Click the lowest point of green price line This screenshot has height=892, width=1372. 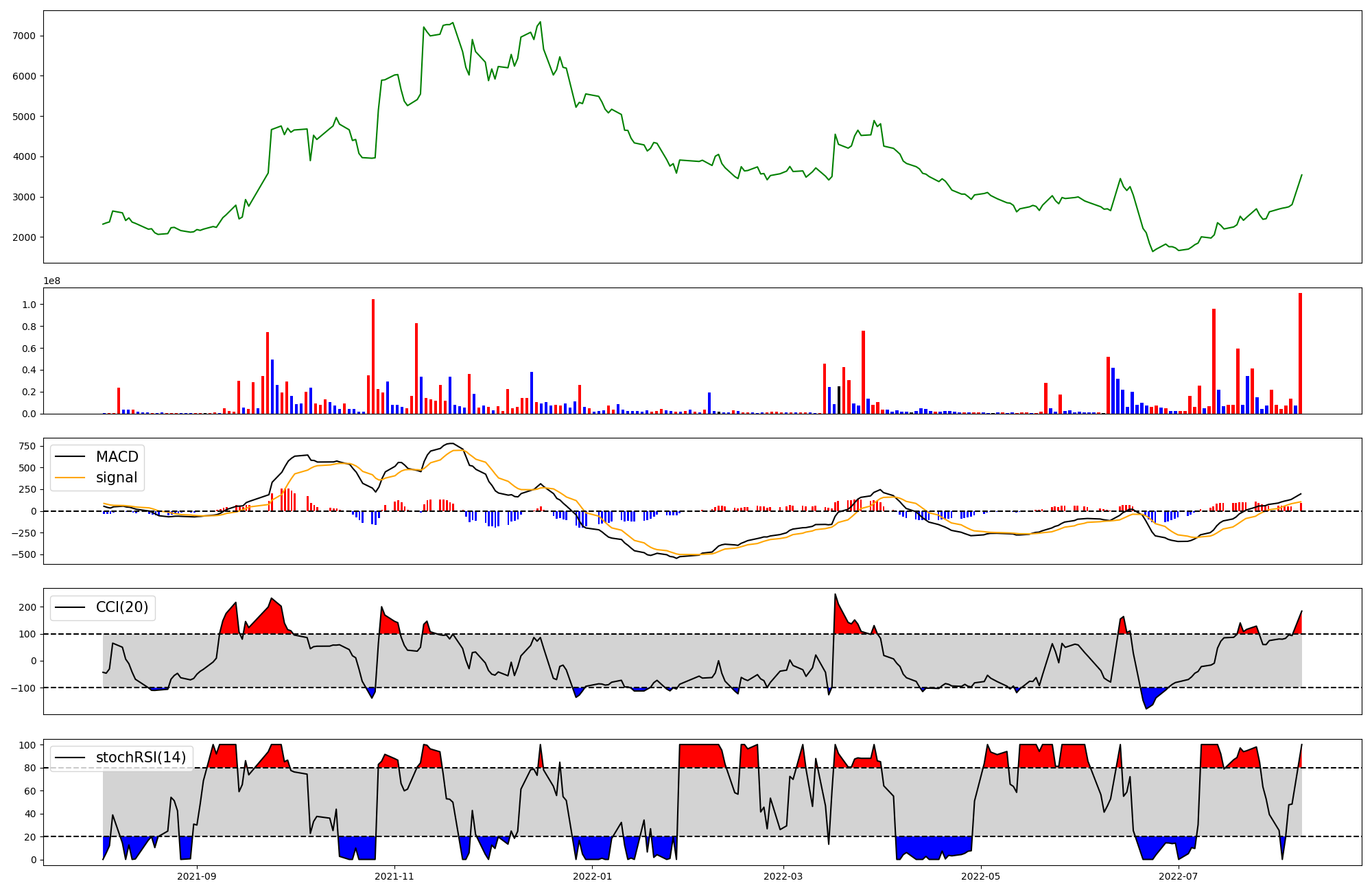1152,251
